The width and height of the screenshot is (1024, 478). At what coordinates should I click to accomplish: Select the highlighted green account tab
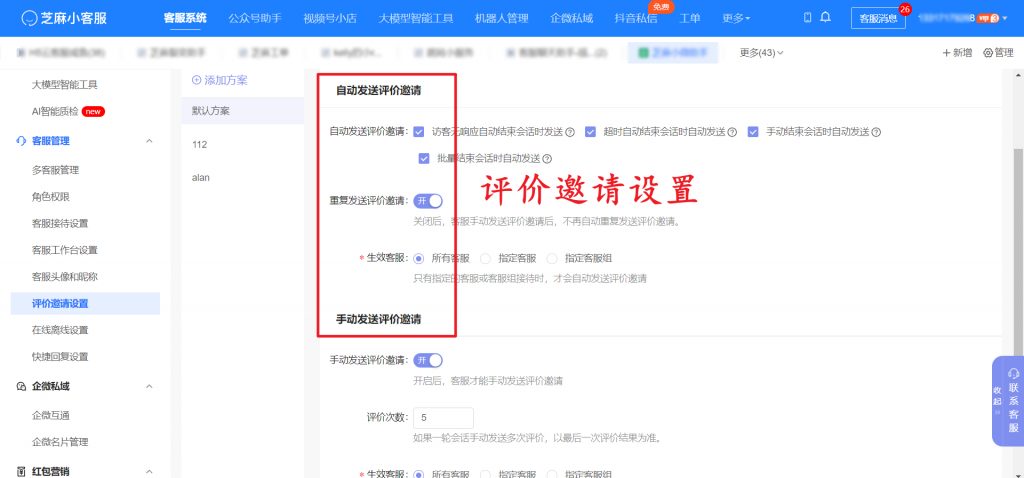pyautogui.click(x=673, y=53)
